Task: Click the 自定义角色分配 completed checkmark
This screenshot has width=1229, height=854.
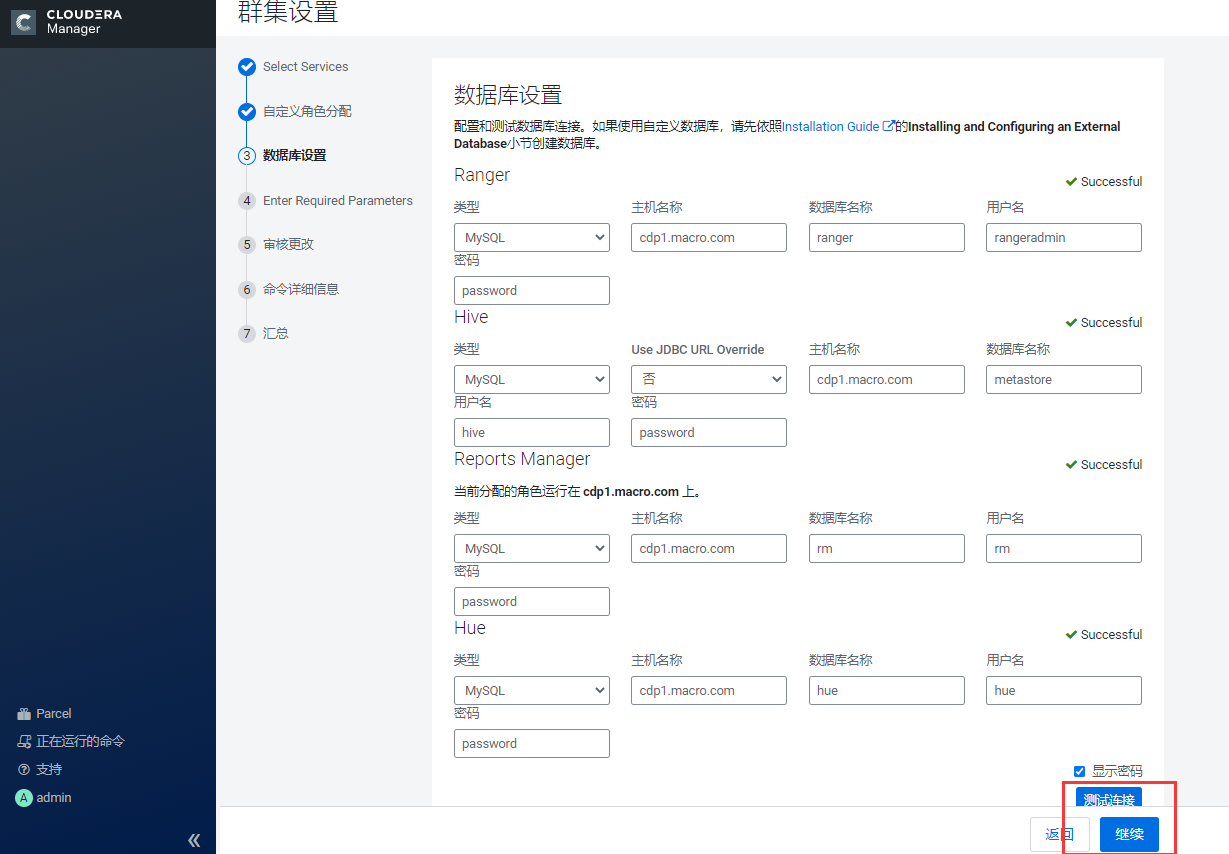Action: click(247, 111)
